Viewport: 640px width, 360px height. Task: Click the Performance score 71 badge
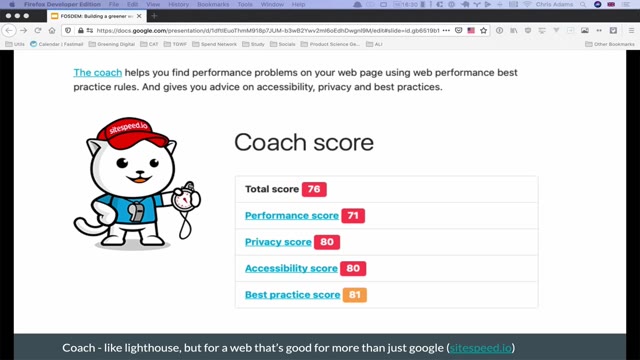pos(353,216)
